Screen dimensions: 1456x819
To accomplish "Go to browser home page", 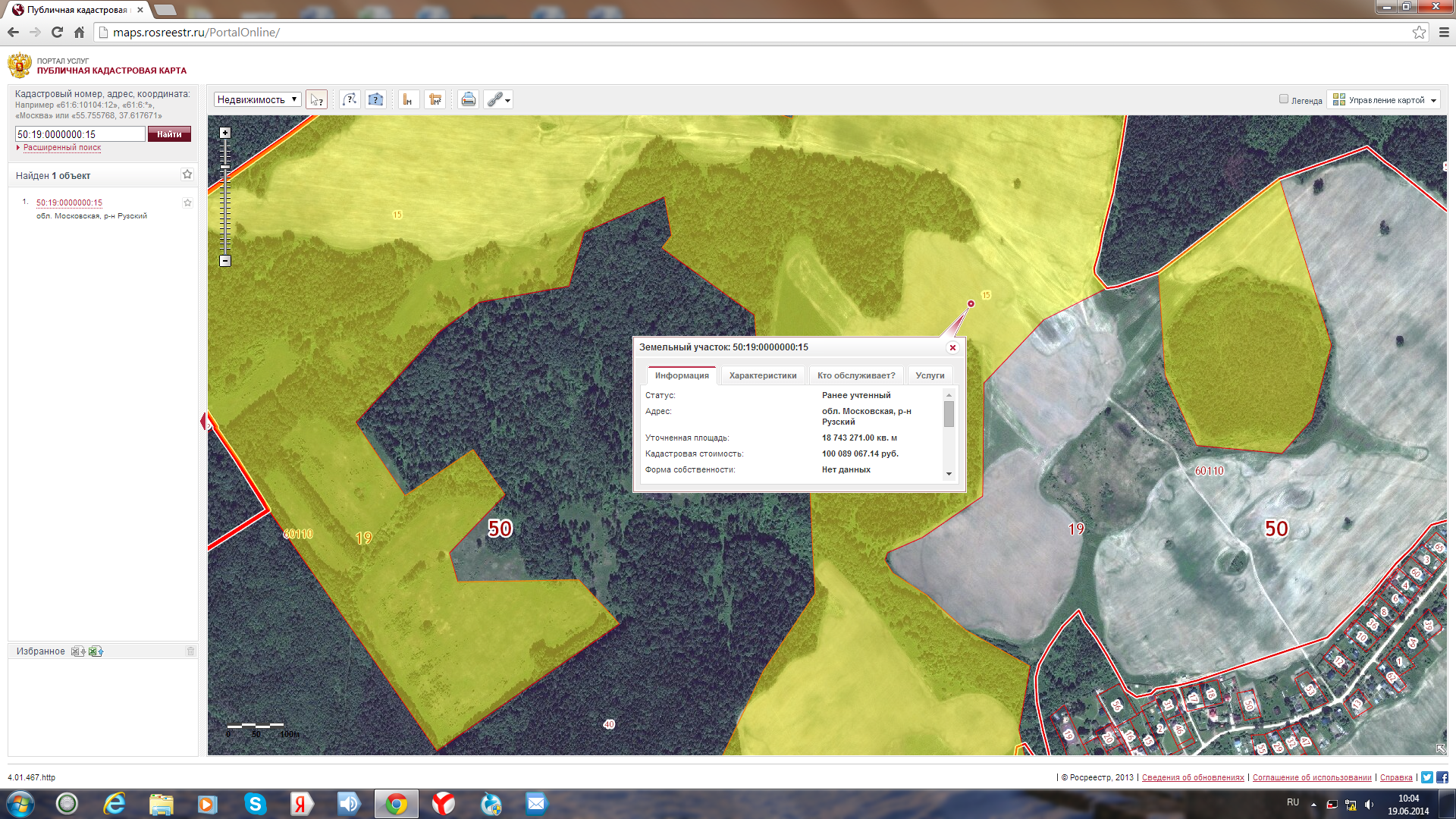I will point(79,33).
